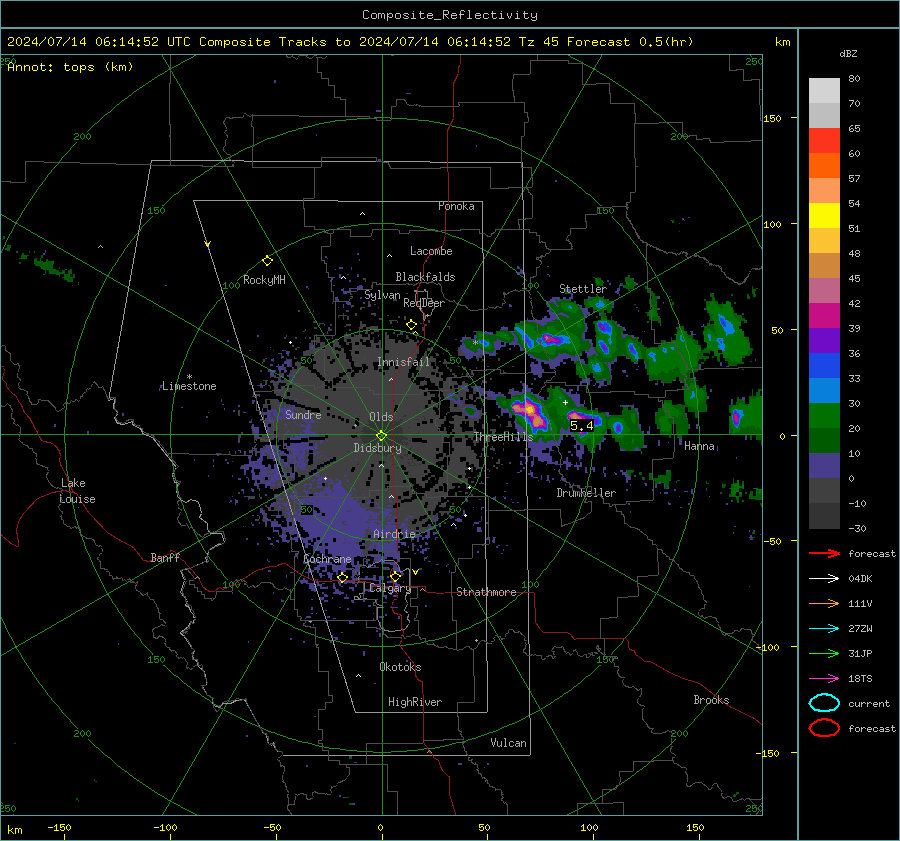
Task: Click the dBZ legend heading
Action: click(848, 54)
